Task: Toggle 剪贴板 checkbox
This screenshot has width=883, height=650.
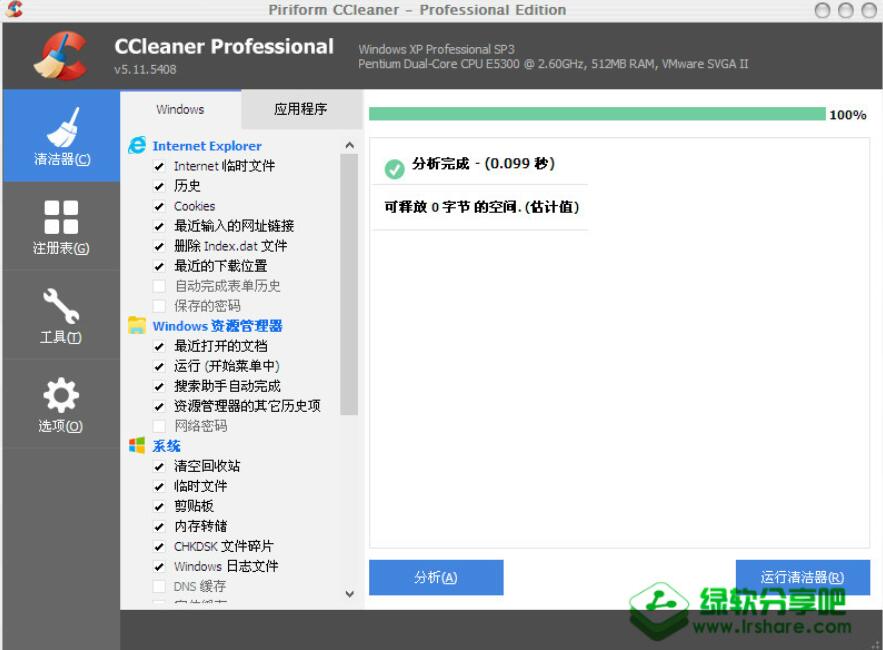Action: point(159,506)
